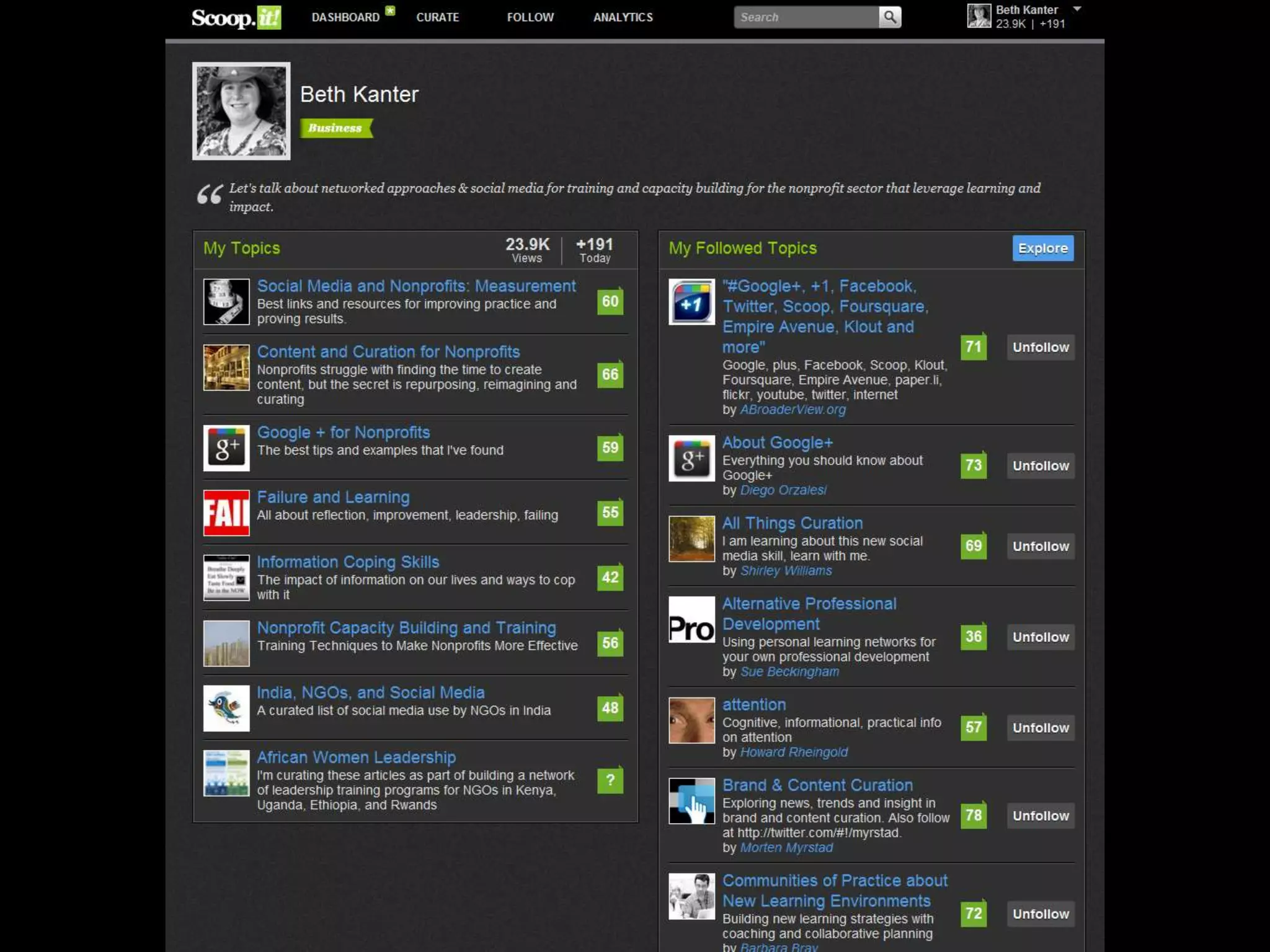
Task: Click the About Google+ g+ icon
Action: 691,459
